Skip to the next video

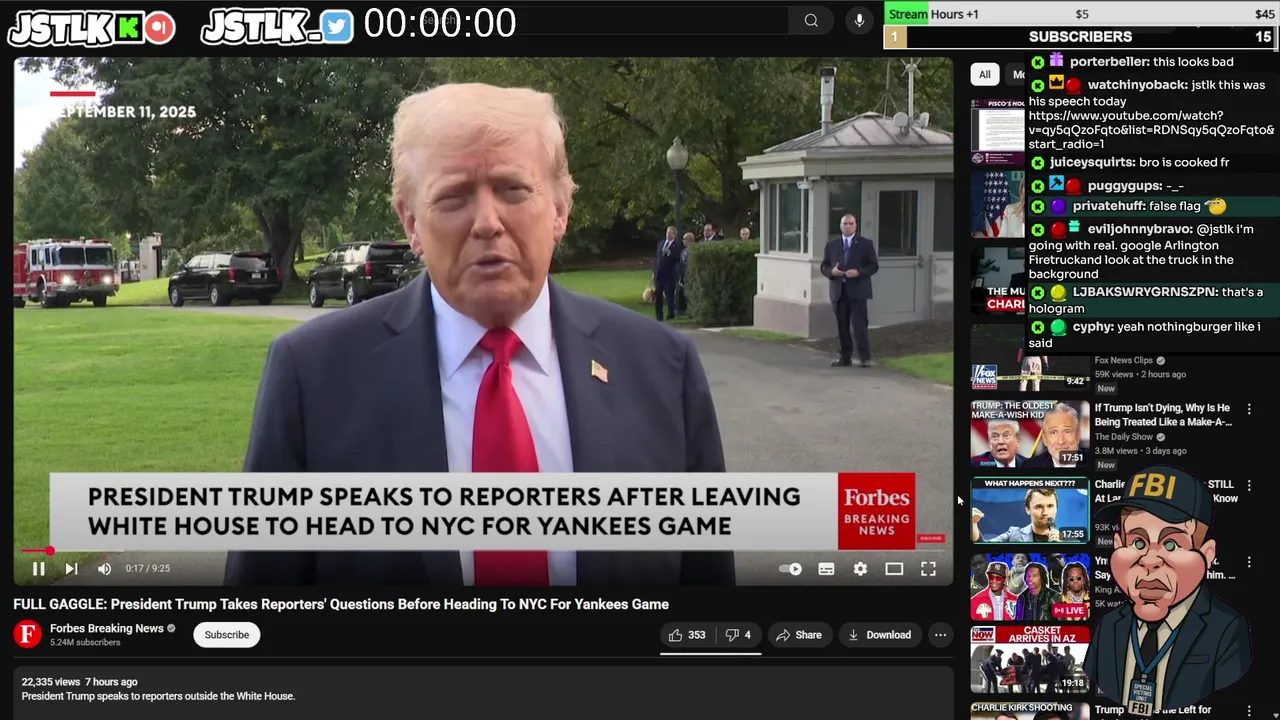tap(71, 569)
